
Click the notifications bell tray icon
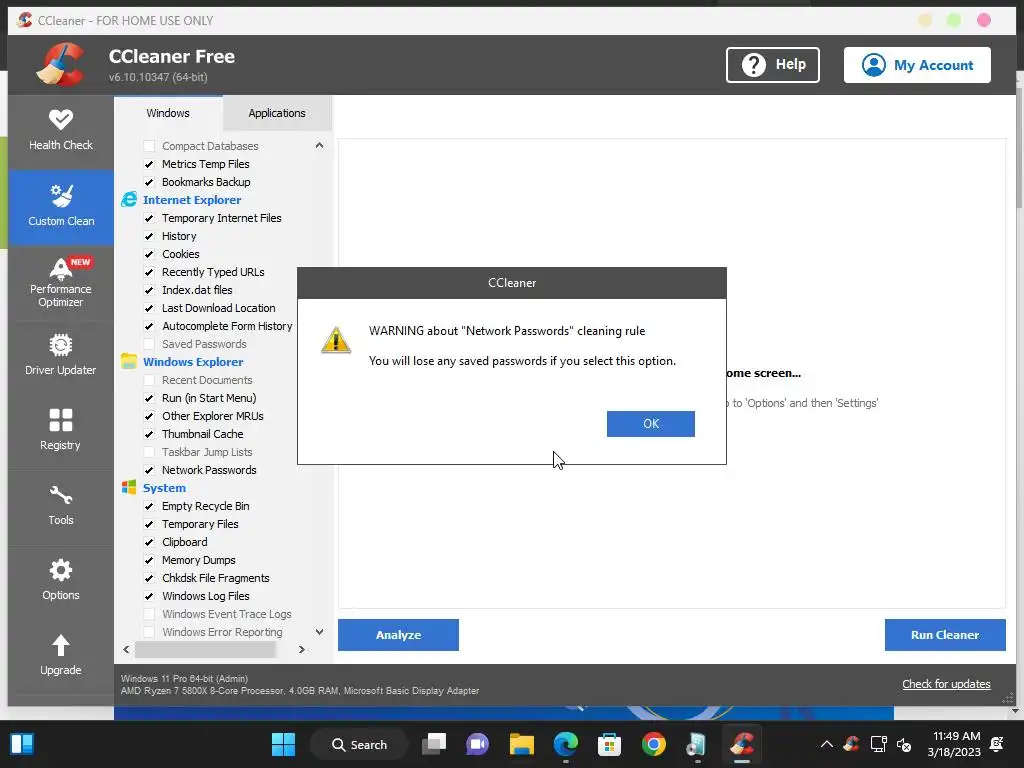(997, 744)
